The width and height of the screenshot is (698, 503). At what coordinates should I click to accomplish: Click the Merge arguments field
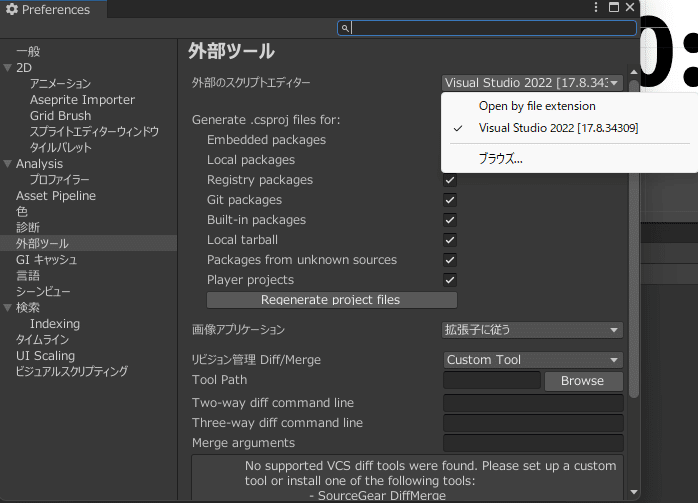coord(533,443)
